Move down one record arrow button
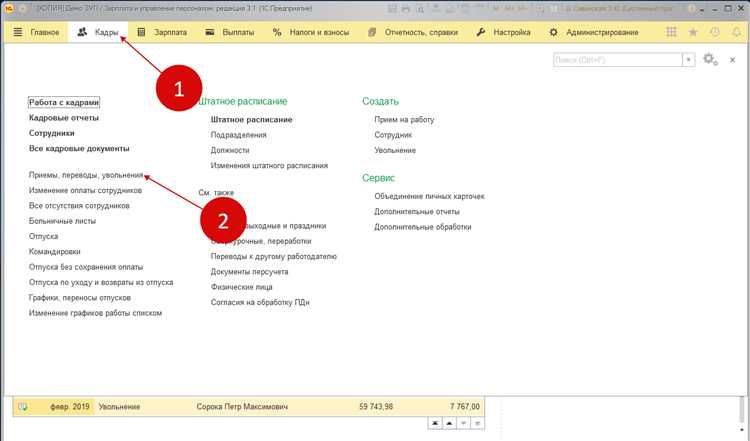 (463, 423)
